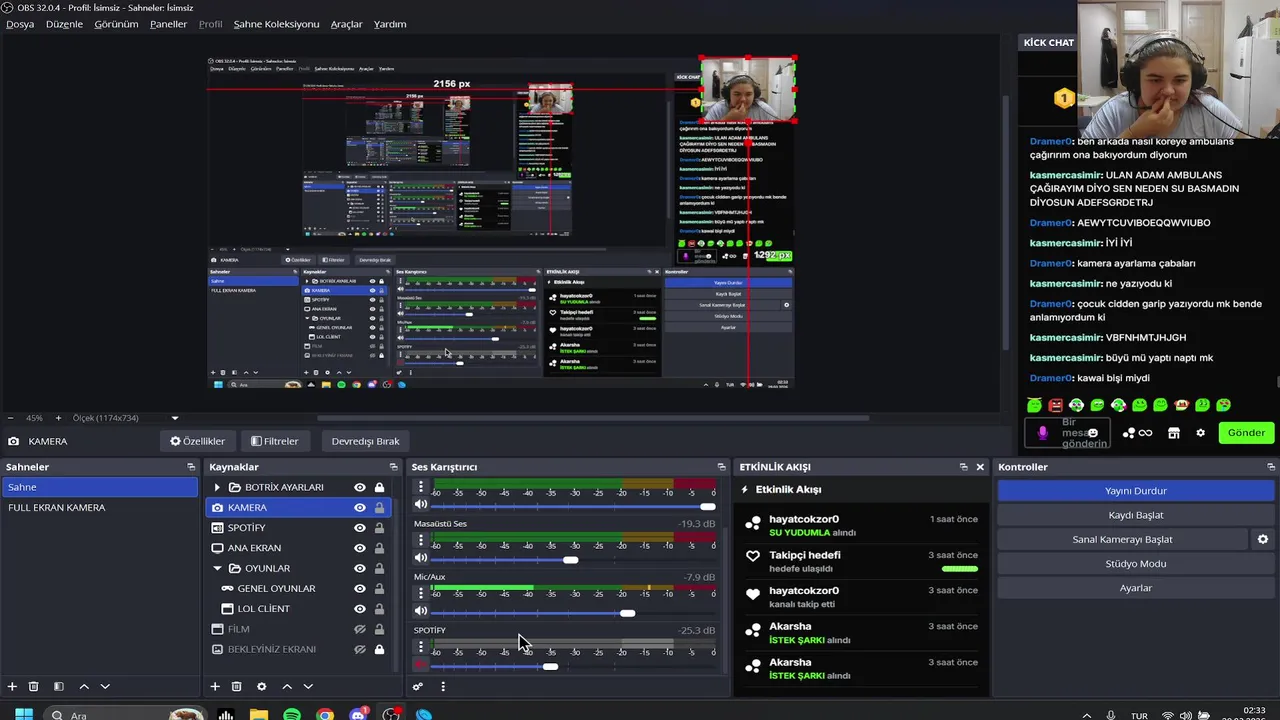
Task: Mute the Mic/Aux audio channel
Action: click(421, 611)
